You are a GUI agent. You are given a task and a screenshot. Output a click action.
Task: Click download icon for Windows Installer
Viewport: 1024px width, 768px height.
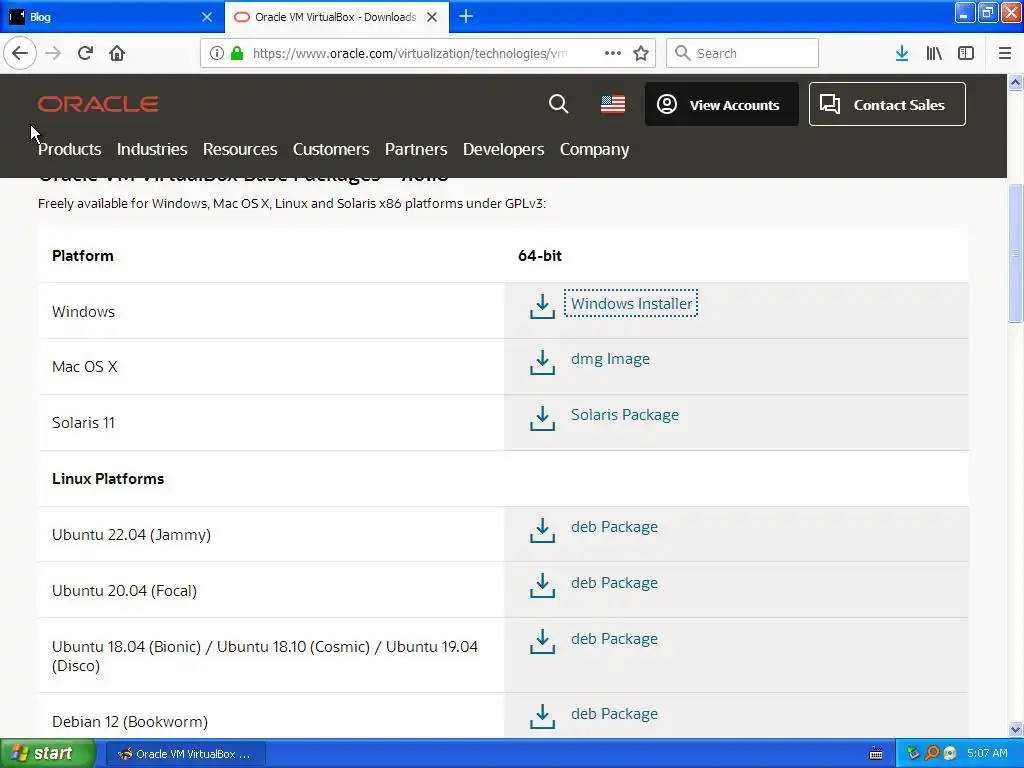(x=542, y=306)
